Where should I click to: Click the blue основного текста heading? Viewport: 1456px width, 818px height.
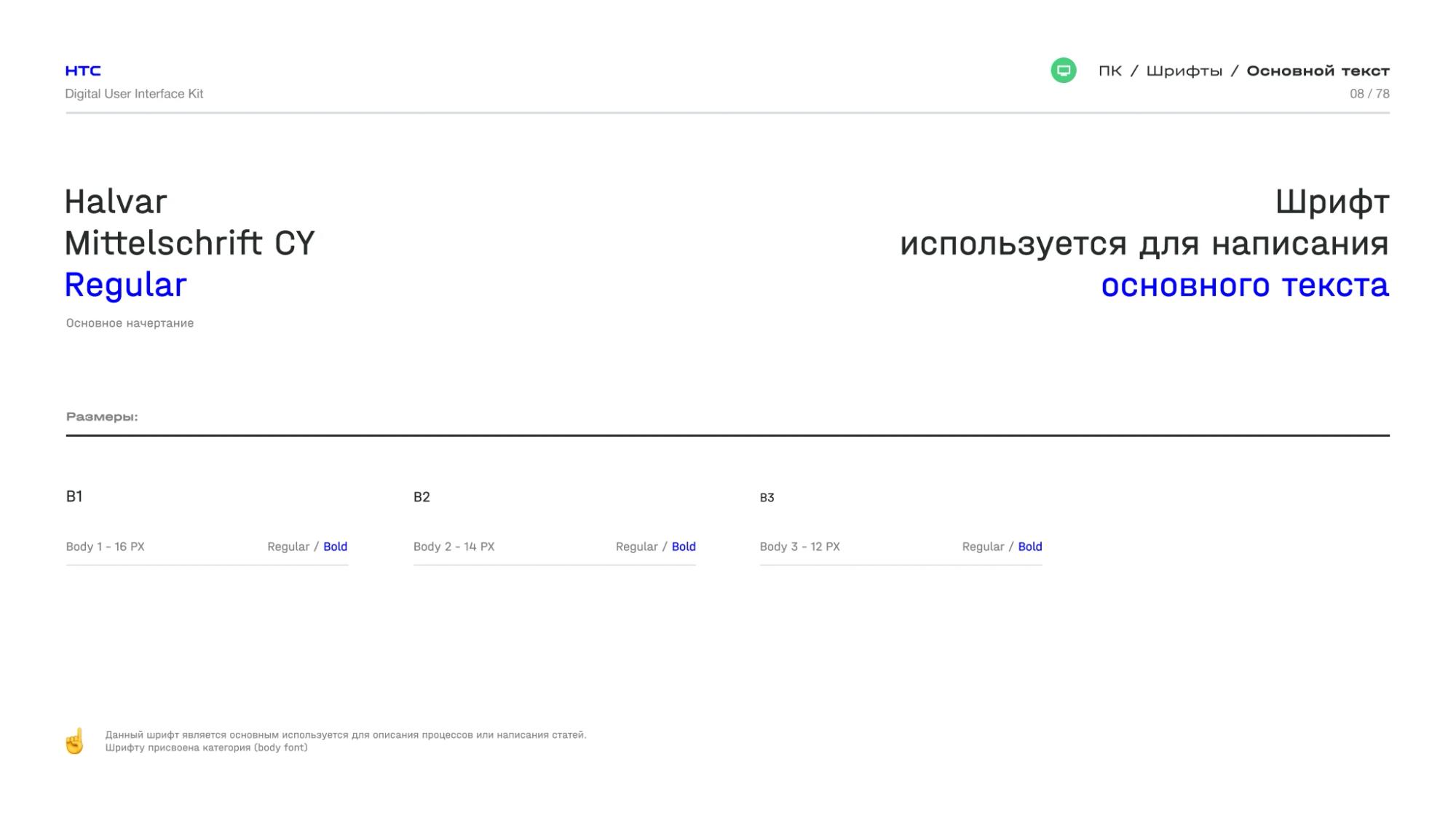tap(1245, 285)
